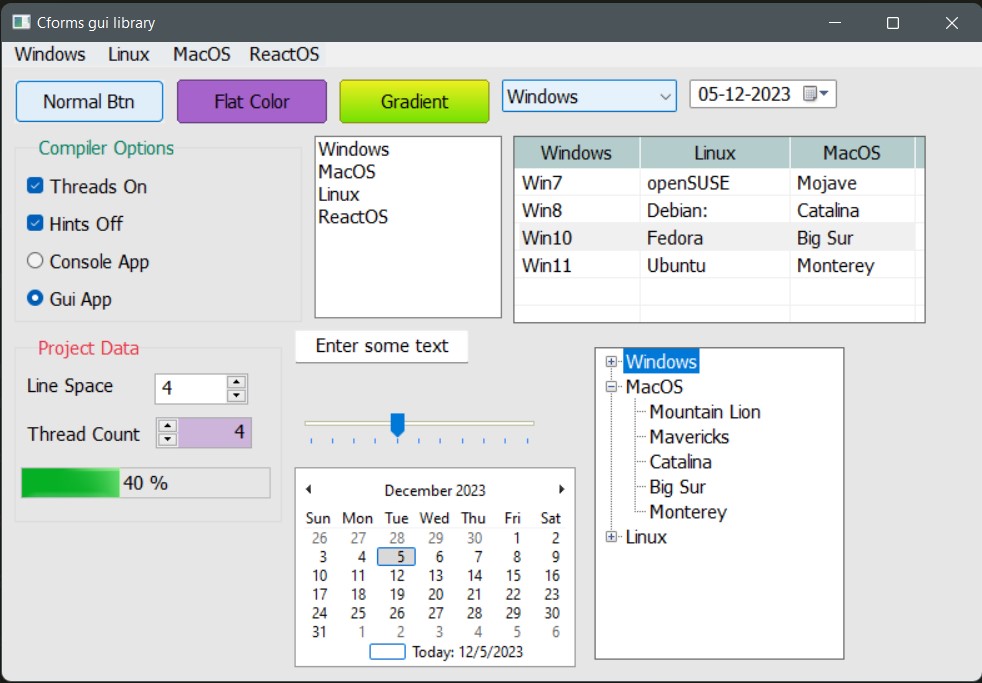
Task: Decrease Line Space with down arrow
Action: click(236, 396)
